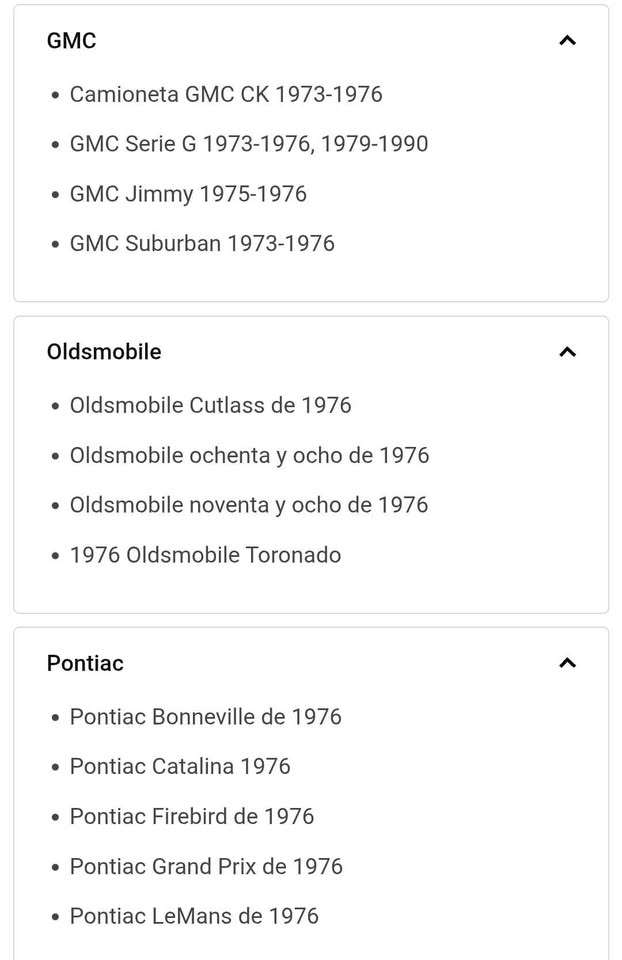The width and height of the screenshot is (622, 960).
Task: Choose Pontiac Catalina 1976 entry
Action: (x=180, y=767)
